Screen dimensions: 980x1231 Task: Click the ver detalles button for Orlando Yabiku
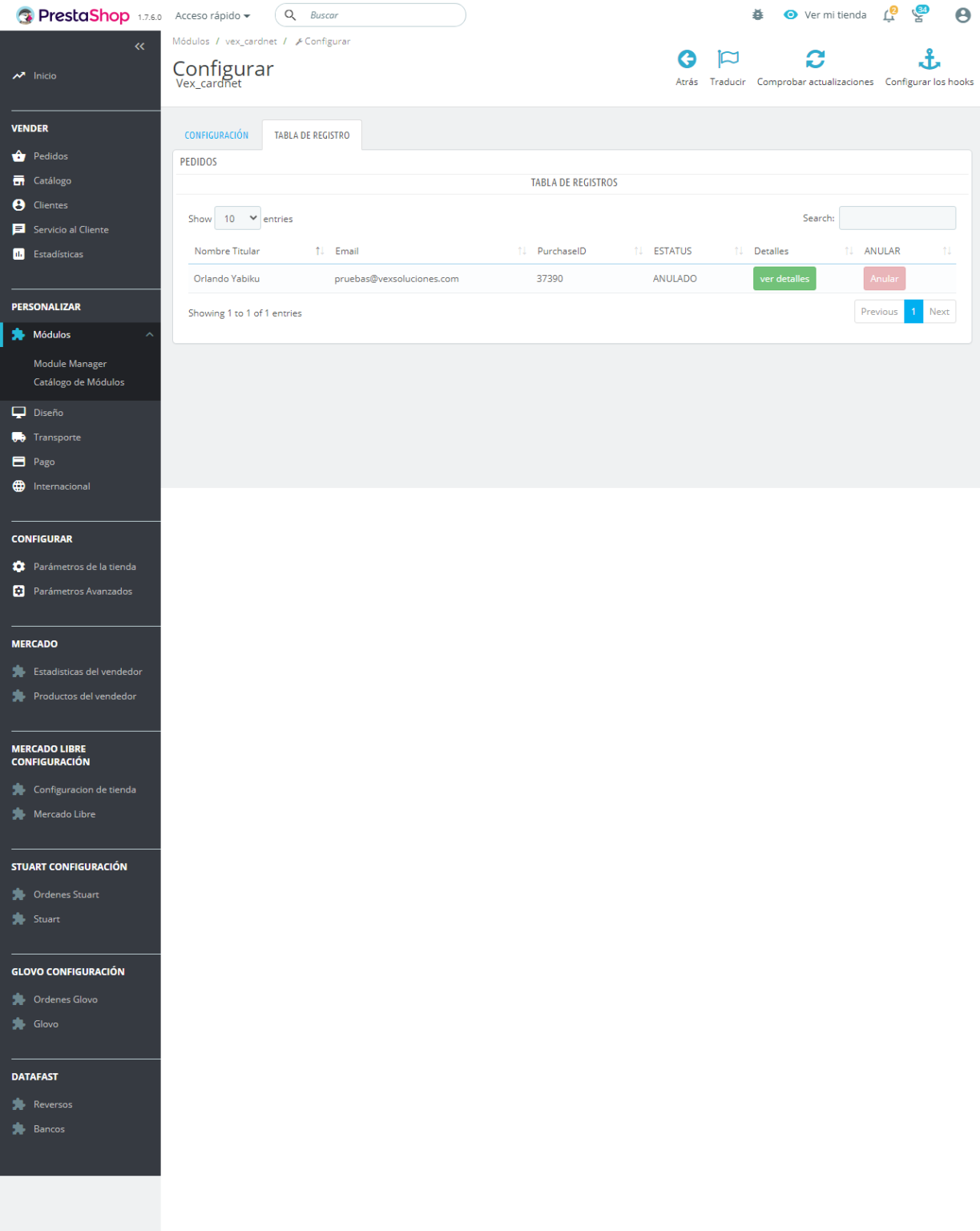click(784, 278)
